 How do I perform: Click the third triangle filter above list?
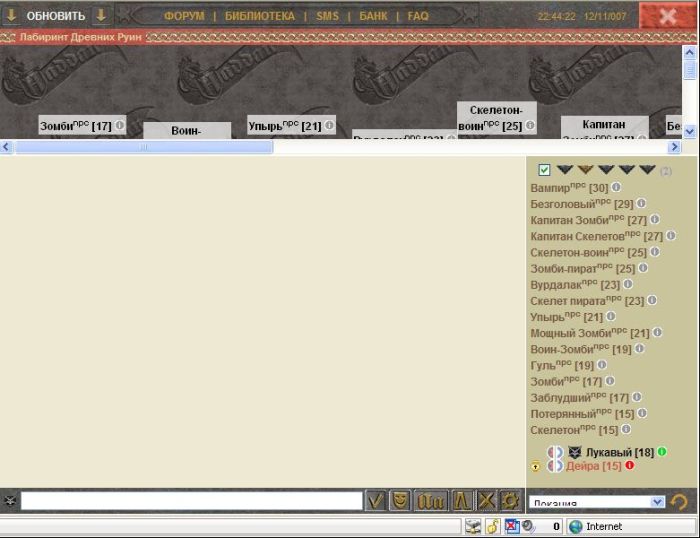point(606,169)
